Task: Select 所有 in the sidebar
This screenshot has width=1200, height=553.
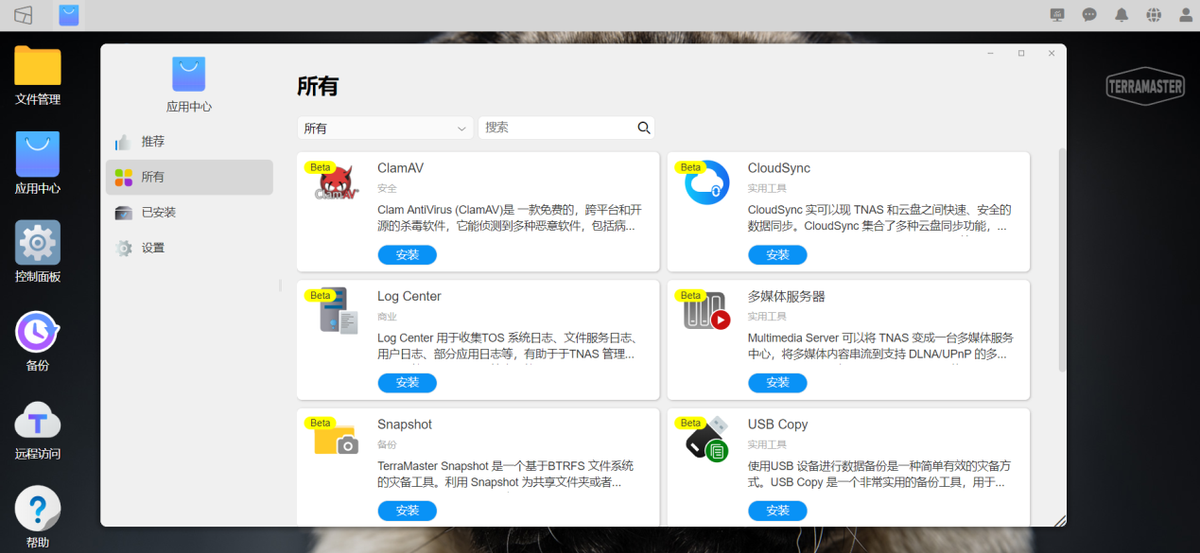Action: point(189,177)
